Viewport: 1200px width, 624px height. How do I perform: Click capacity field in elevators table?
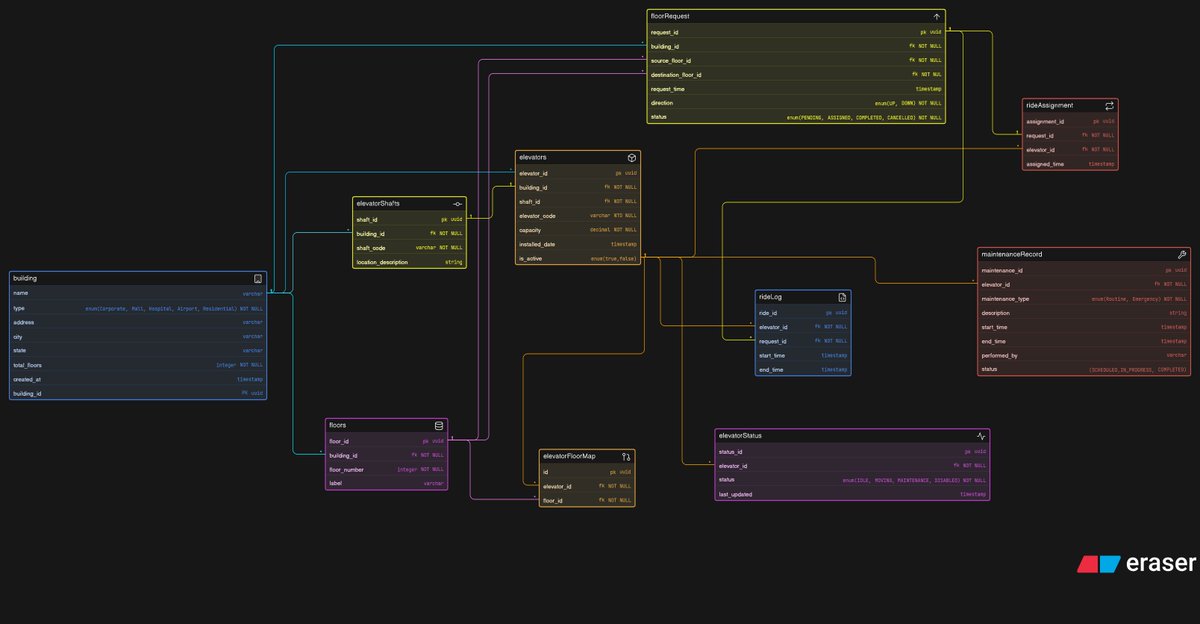578,230
